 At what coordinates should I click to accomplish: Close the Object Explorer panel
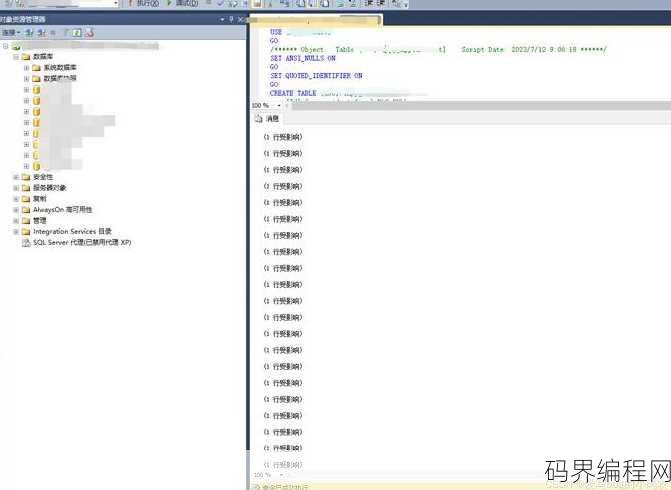[240, 19]
